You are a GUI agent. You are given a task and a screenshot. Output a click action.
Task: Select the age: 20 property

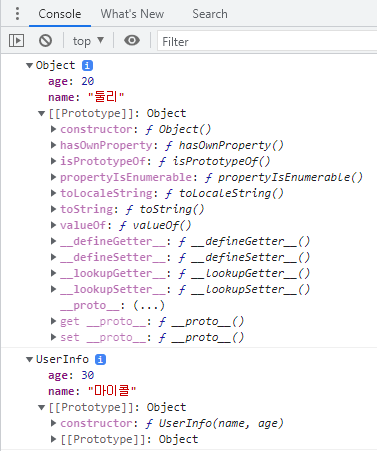(71, 81)
